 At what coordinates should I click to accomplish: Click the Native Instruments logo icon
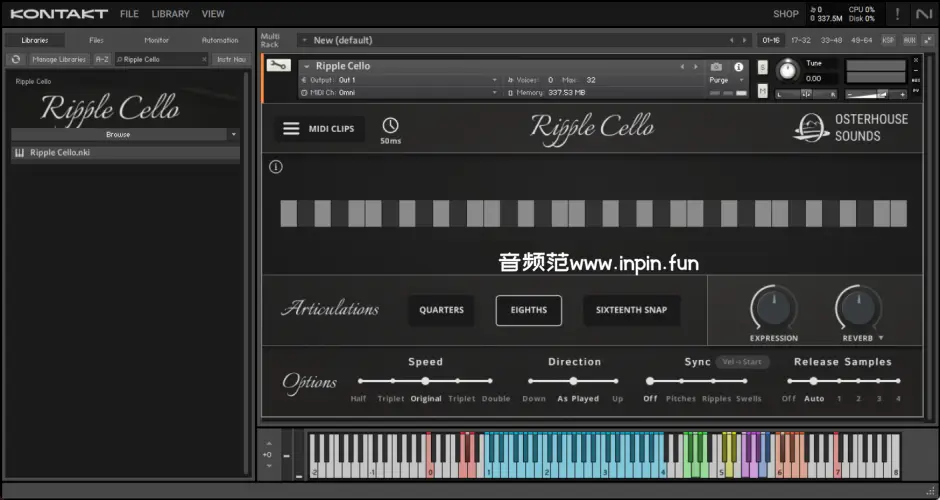click(x=923, y=14)
